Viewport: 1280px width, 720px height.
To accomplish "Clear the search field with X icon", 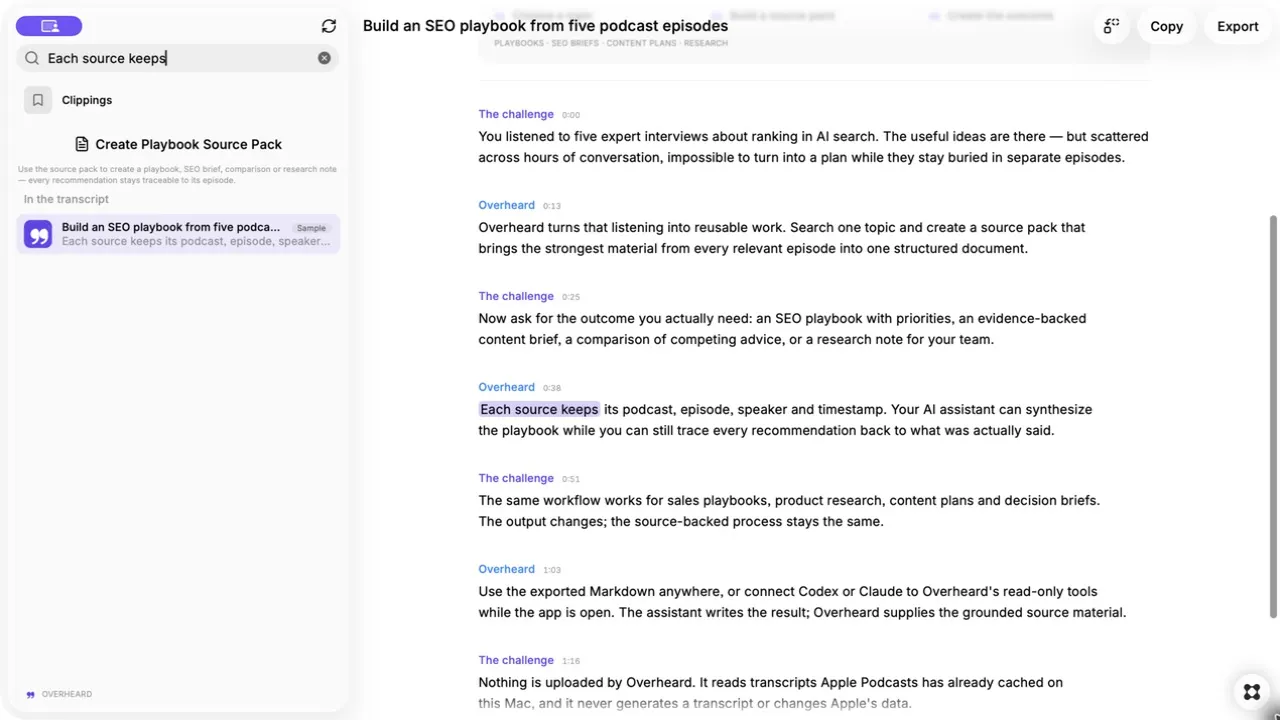I will coord(324,58).
